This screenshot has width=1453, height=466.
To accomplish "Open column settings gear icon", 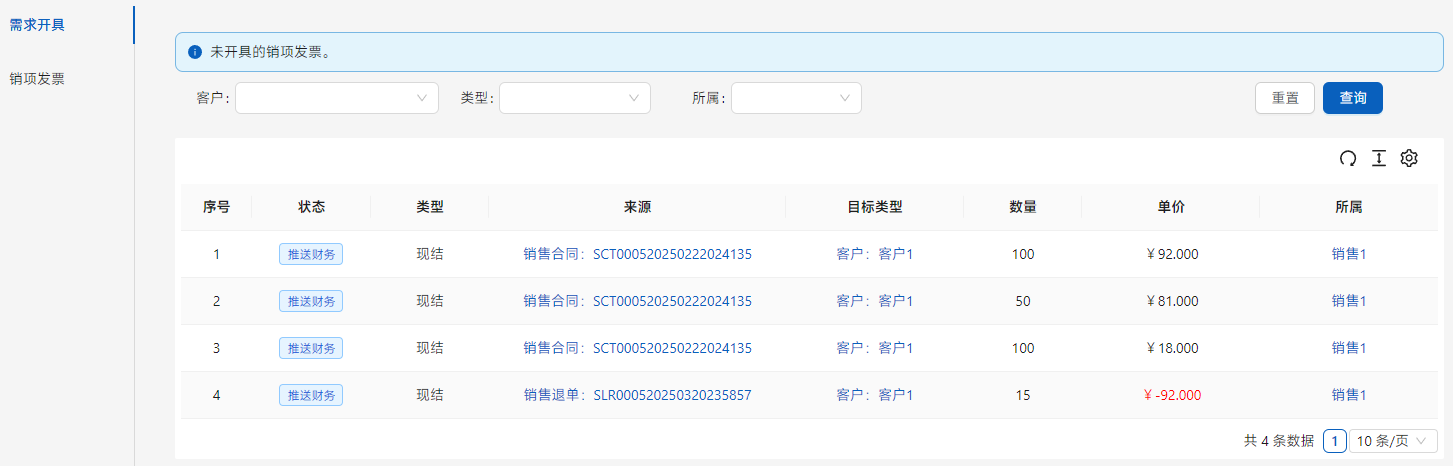I will pos(1409,158).
